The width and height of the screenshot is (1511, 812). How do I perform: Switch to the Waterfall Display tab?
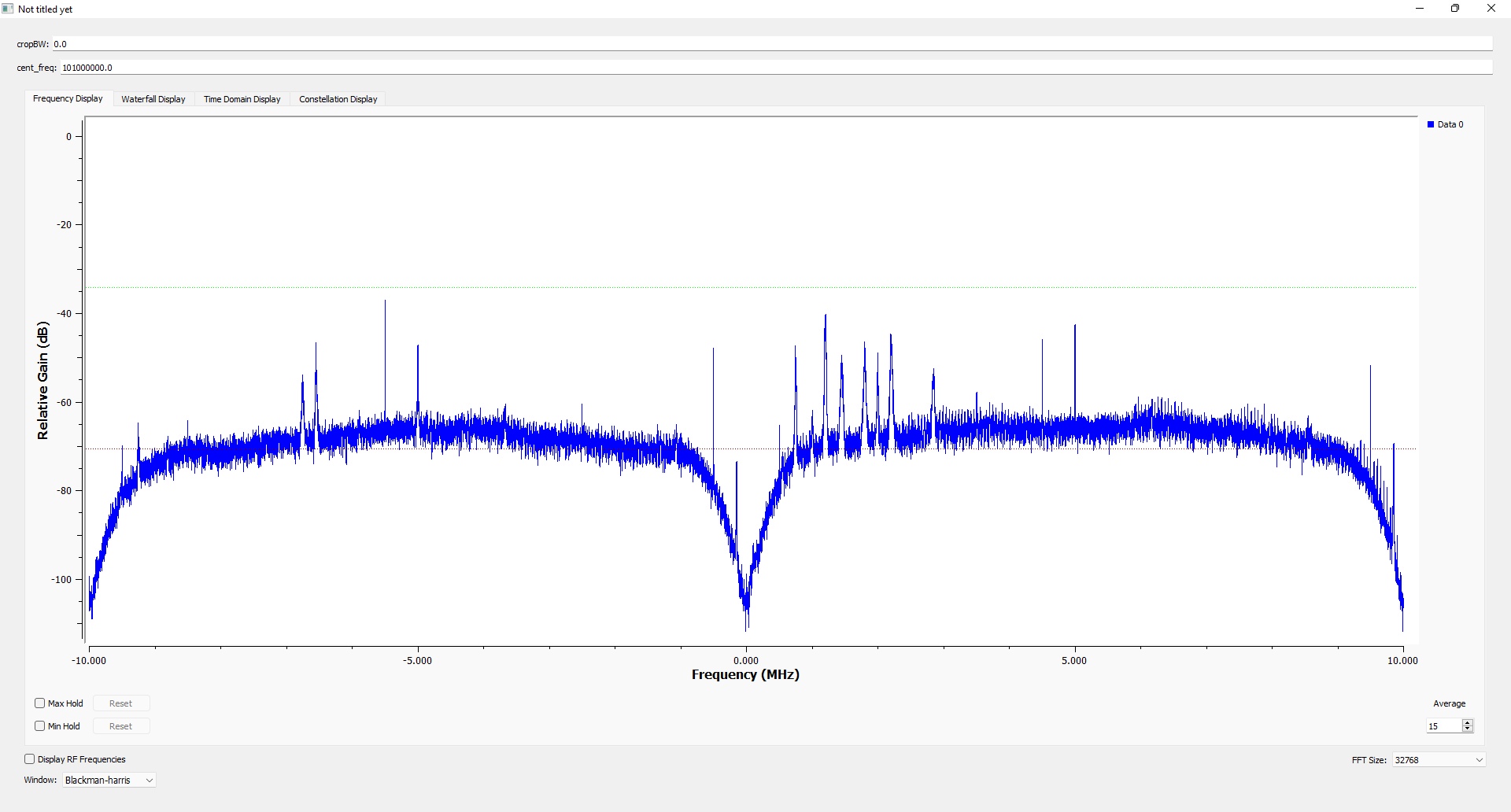coord(153,99)
